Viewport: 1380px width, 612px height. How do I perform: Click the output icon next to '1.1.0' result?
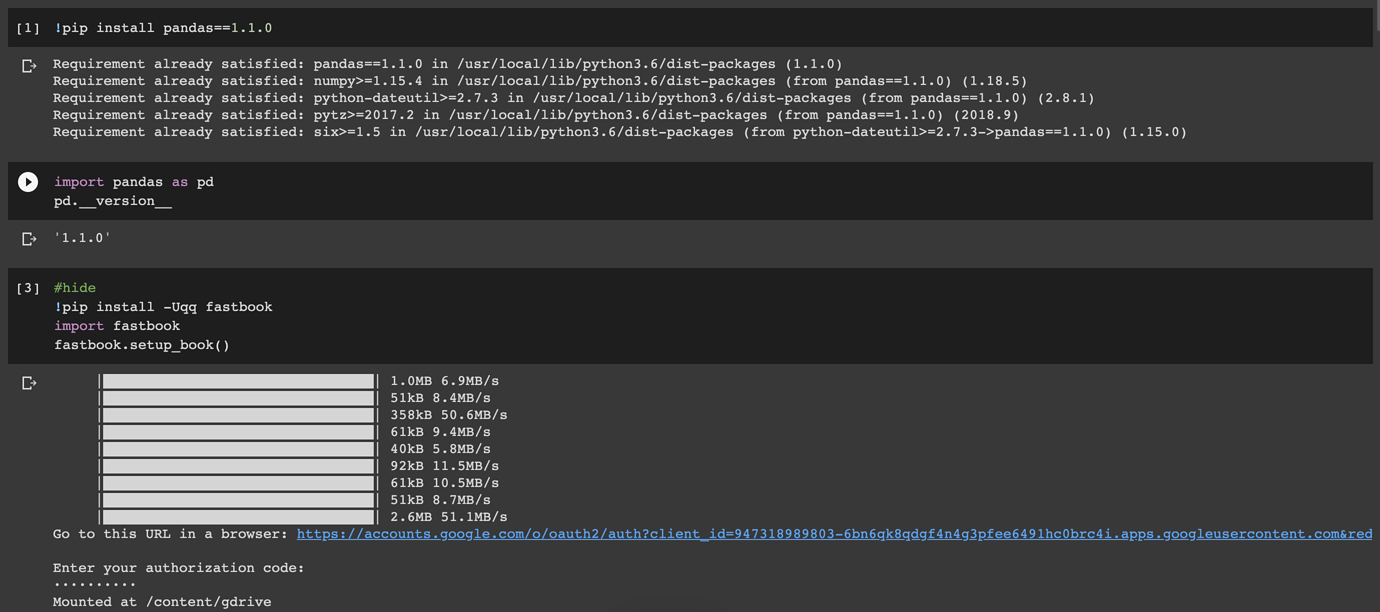[x=28, y=238]
